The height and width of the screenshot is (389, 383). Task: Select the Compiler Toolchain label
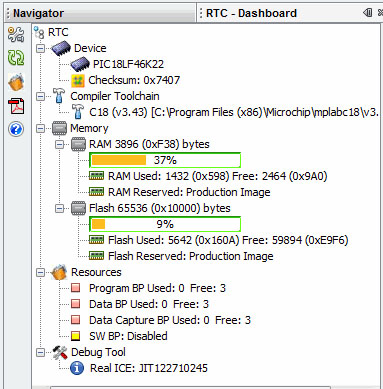click(115, 96)
